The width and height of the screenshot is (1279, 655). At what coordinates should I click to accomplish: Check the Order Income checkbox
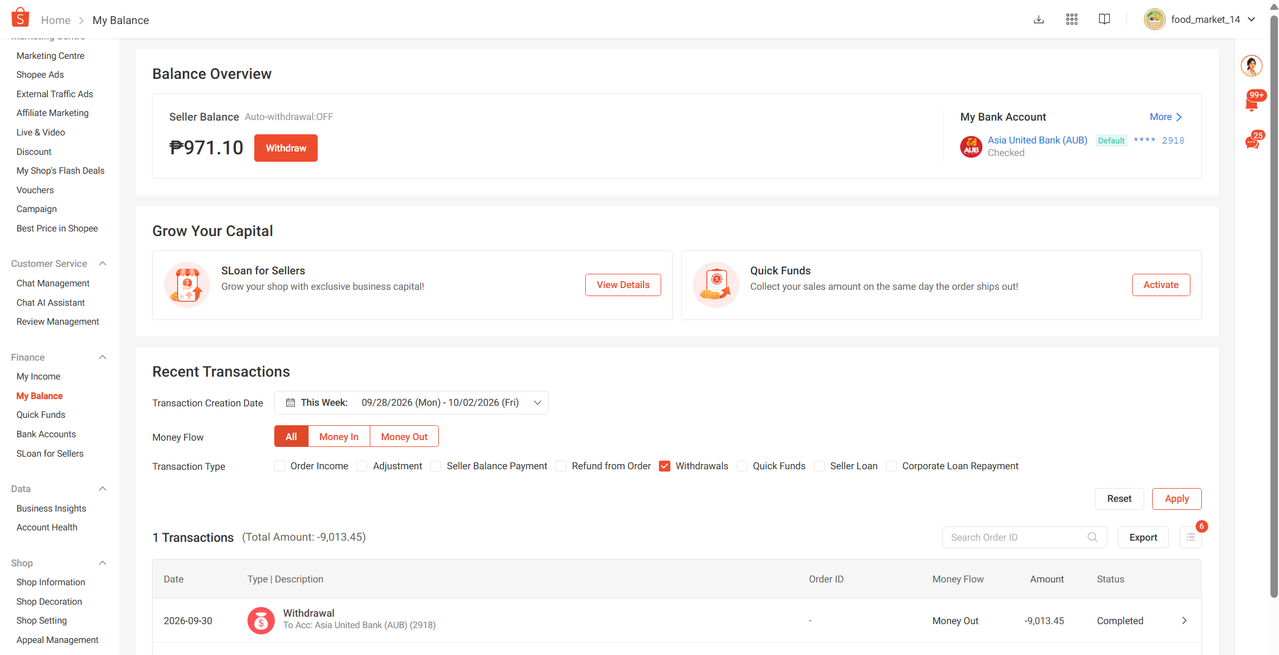(x=281, y=466)
